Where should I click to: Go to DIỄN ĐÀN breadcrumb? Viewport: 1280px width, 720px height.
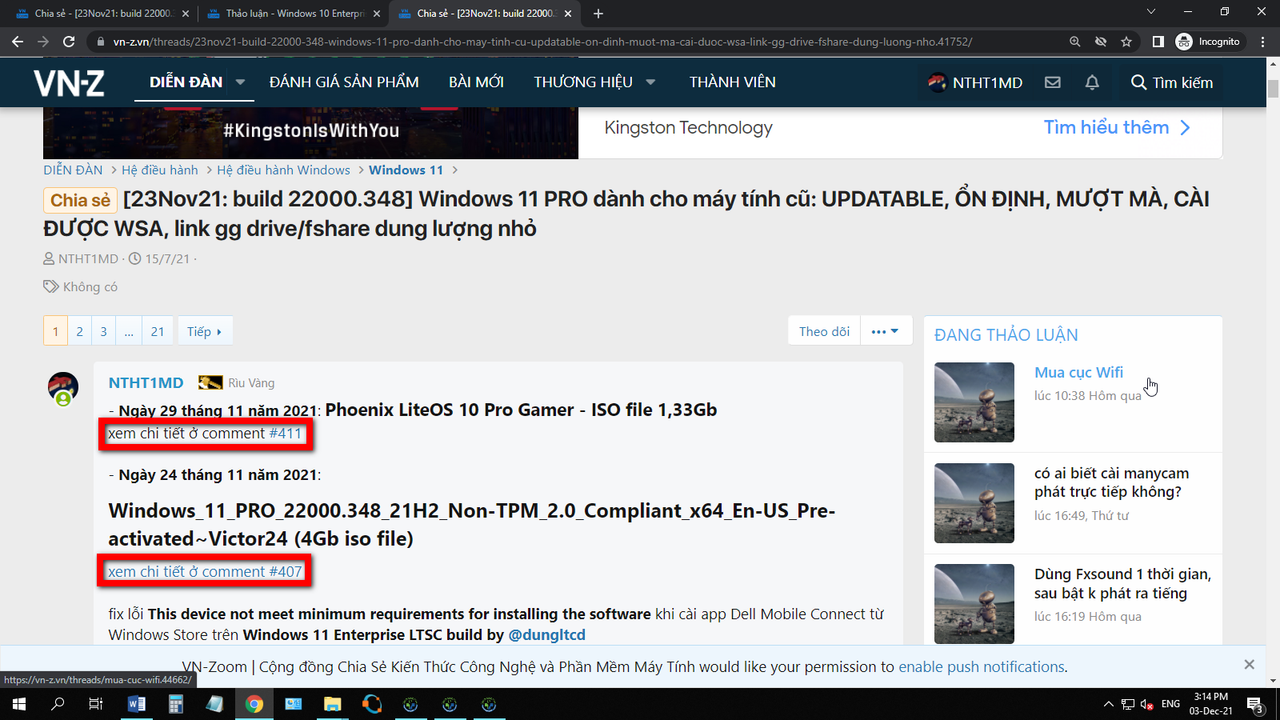(73, 170)
